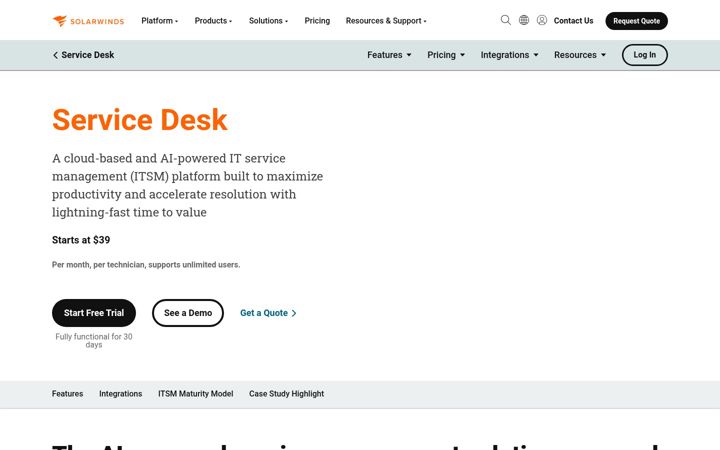Click the SolarWinds logo
720x450 pixels.
tap(88, 21)
